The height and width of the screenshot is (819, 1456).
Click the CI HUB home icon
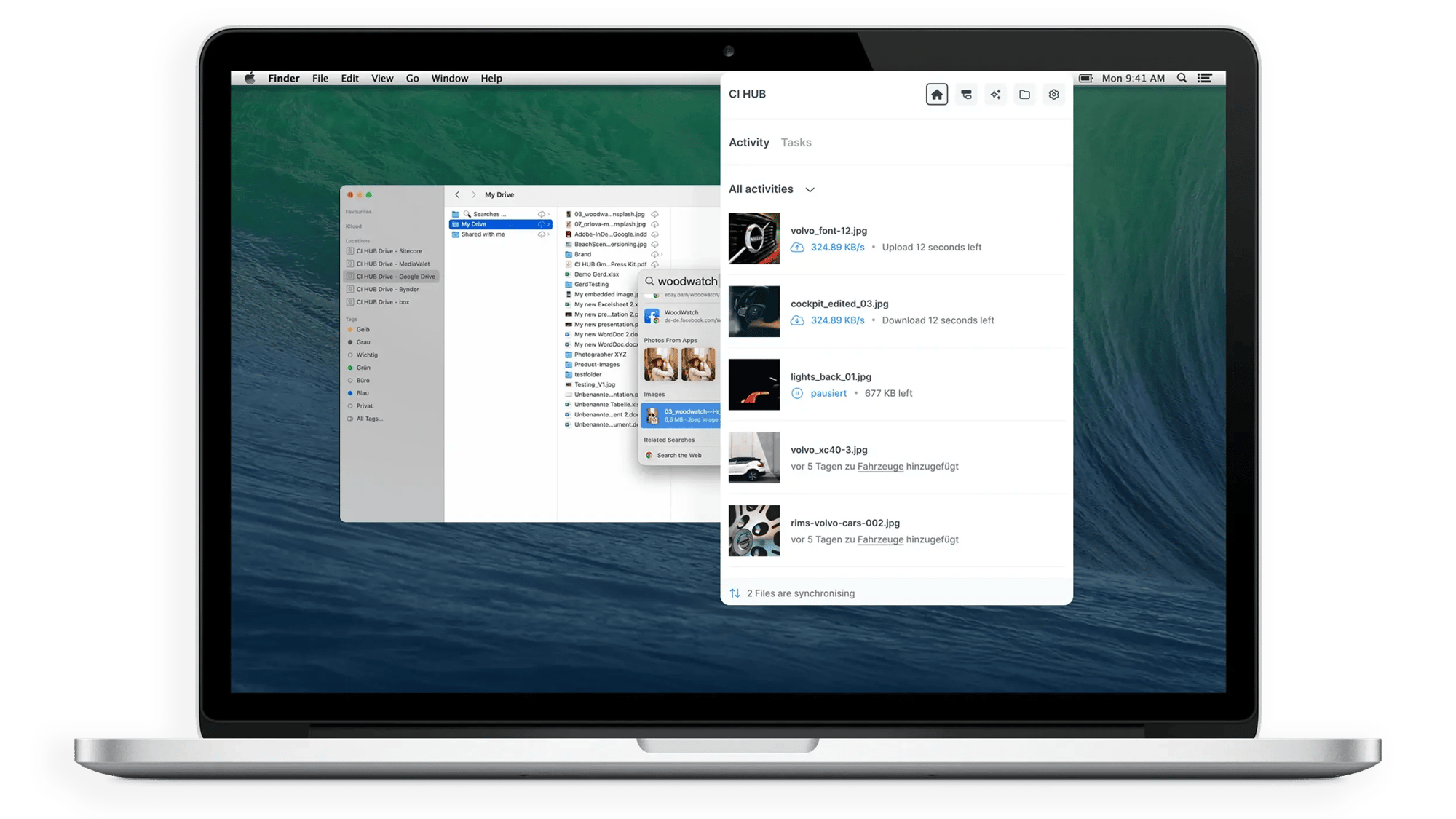click(936, 94)
